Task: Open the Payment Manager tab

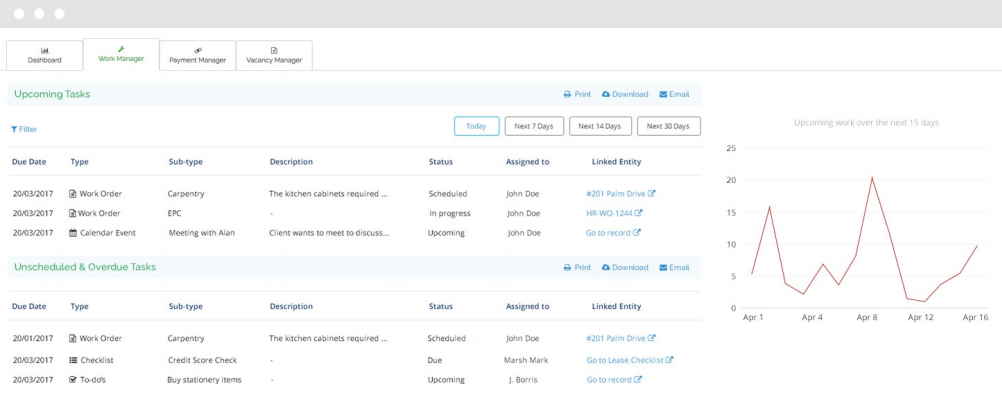Action: [197, 55]
